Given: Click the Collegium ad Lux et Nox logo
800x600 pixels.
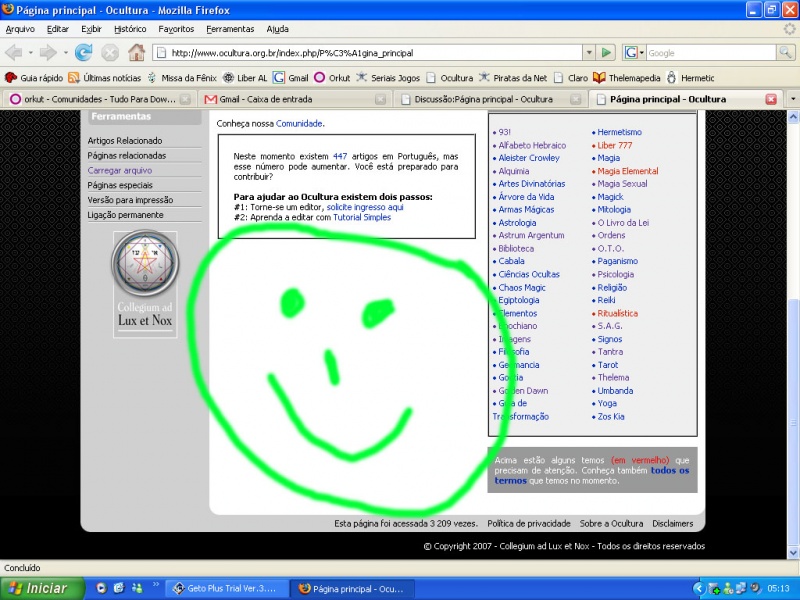Looking at the screenshot, I should click(144, 284).
